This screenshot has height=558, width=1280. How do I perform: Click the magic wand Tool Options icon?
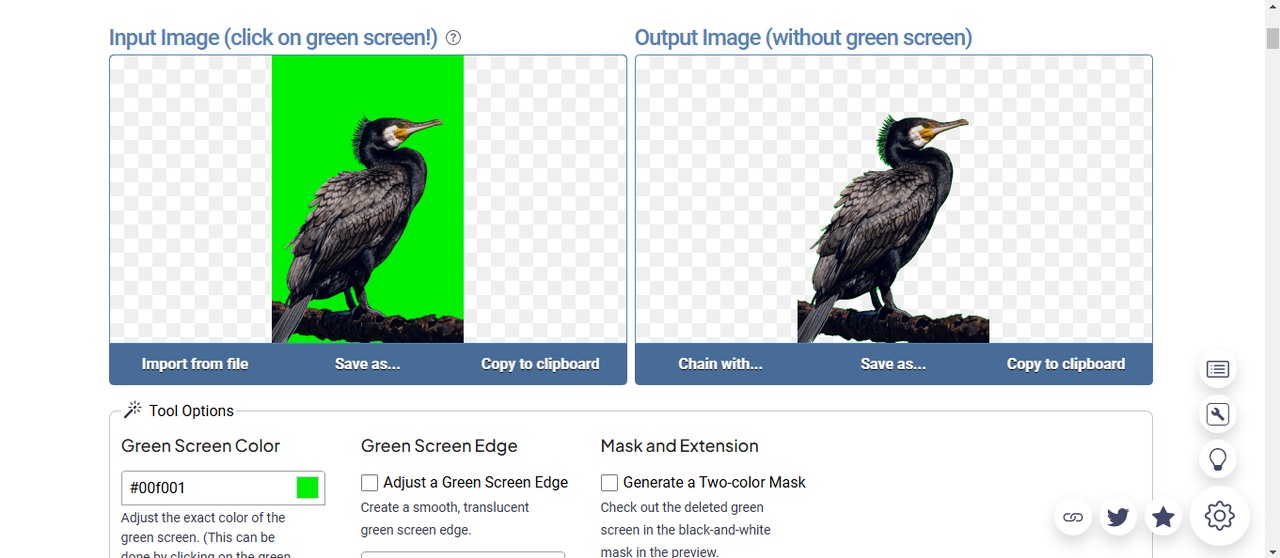point(133,410)
